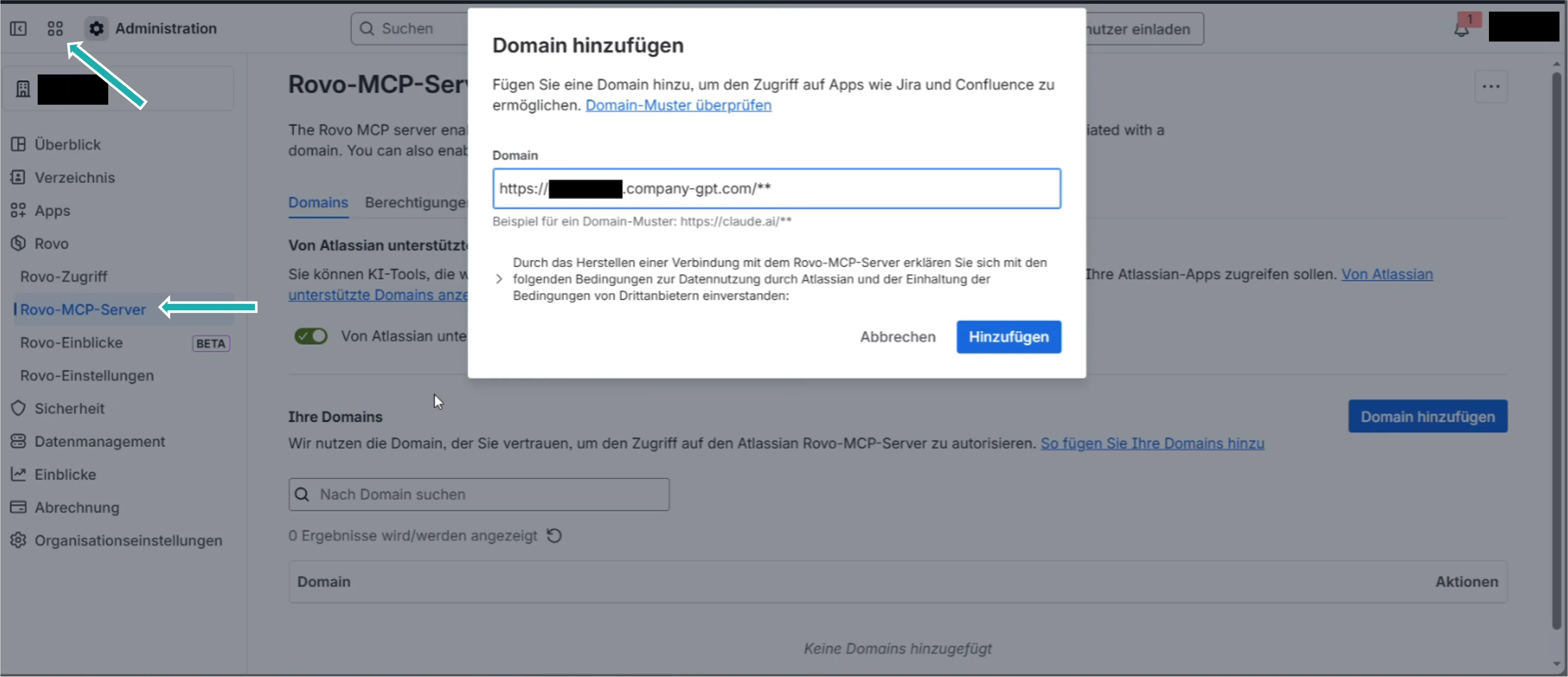Screen dimensions: 1568x677
Task: Open the So fügen Sie Ihre Domains hinzu link
Action: (x=1152, y=443)
